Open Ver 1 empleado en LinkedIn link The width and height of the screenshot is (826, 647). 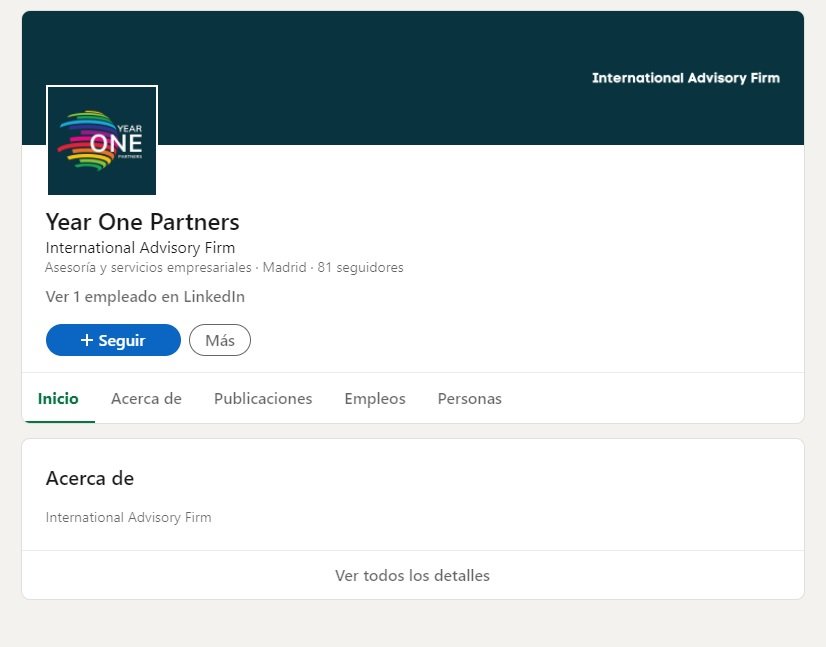[145, 297]
